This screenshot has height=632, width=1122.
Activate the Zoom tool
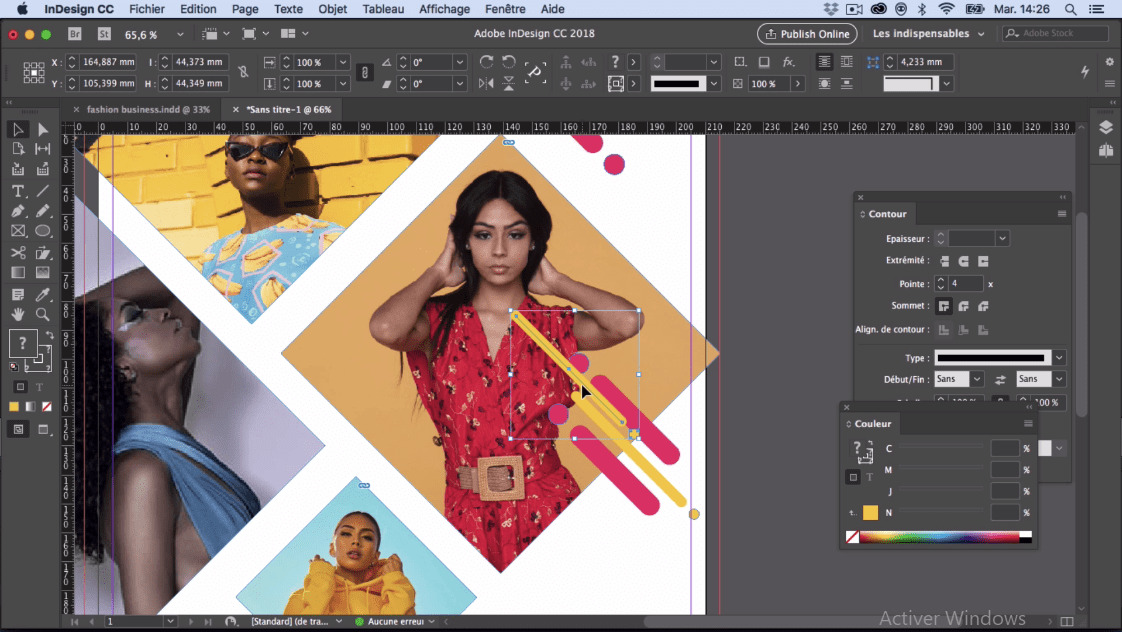pos(43,314)
